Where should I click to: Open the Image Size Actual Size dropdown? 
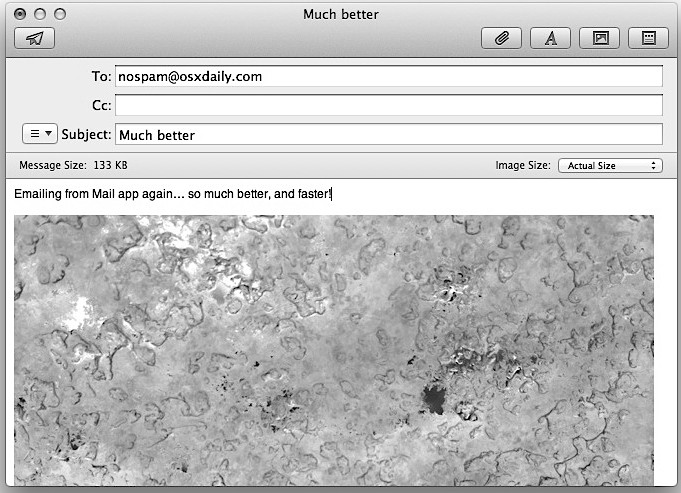pos(610,165)
